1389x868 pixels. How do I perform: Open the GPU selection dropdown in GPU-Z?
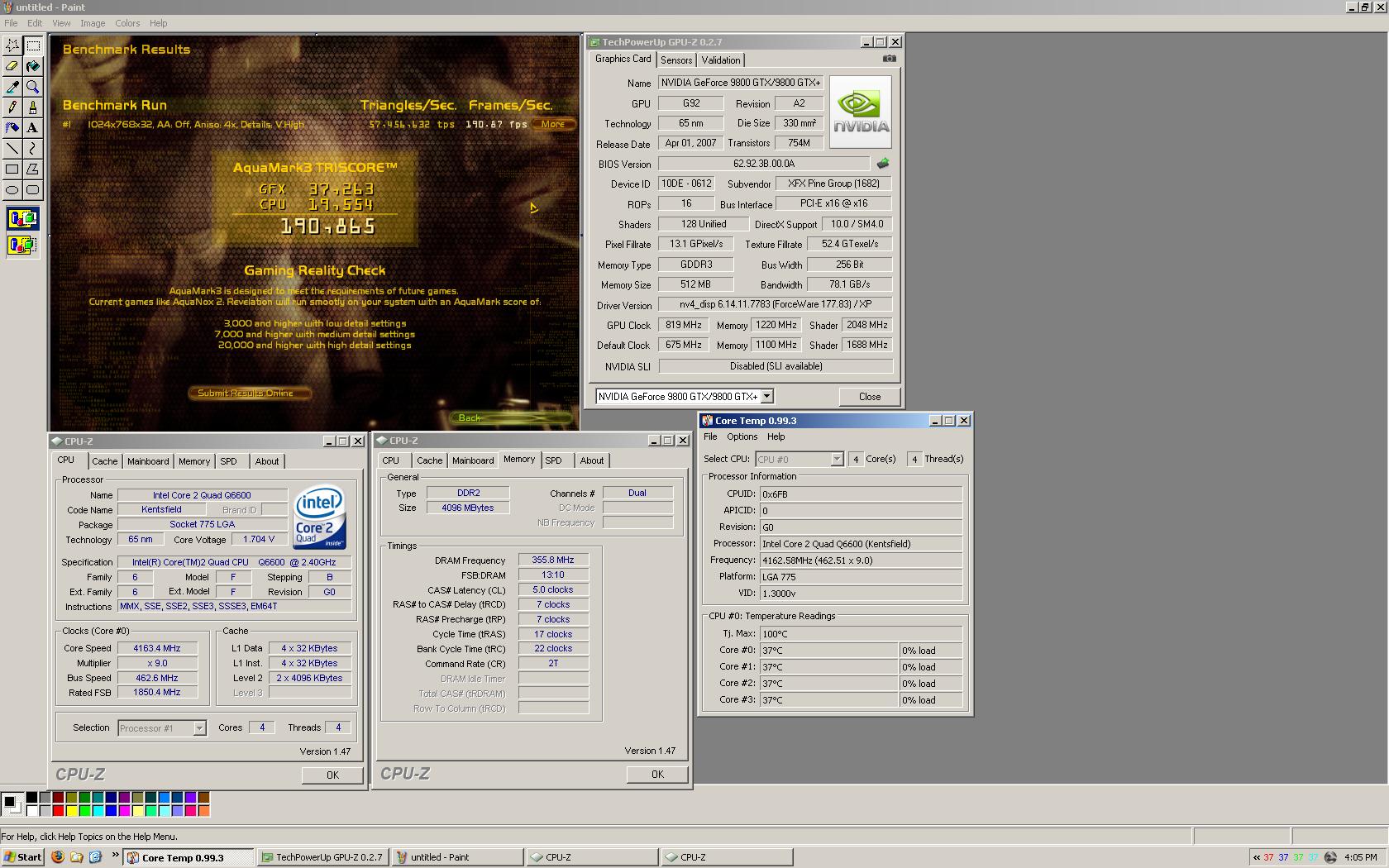pos(767,397)
